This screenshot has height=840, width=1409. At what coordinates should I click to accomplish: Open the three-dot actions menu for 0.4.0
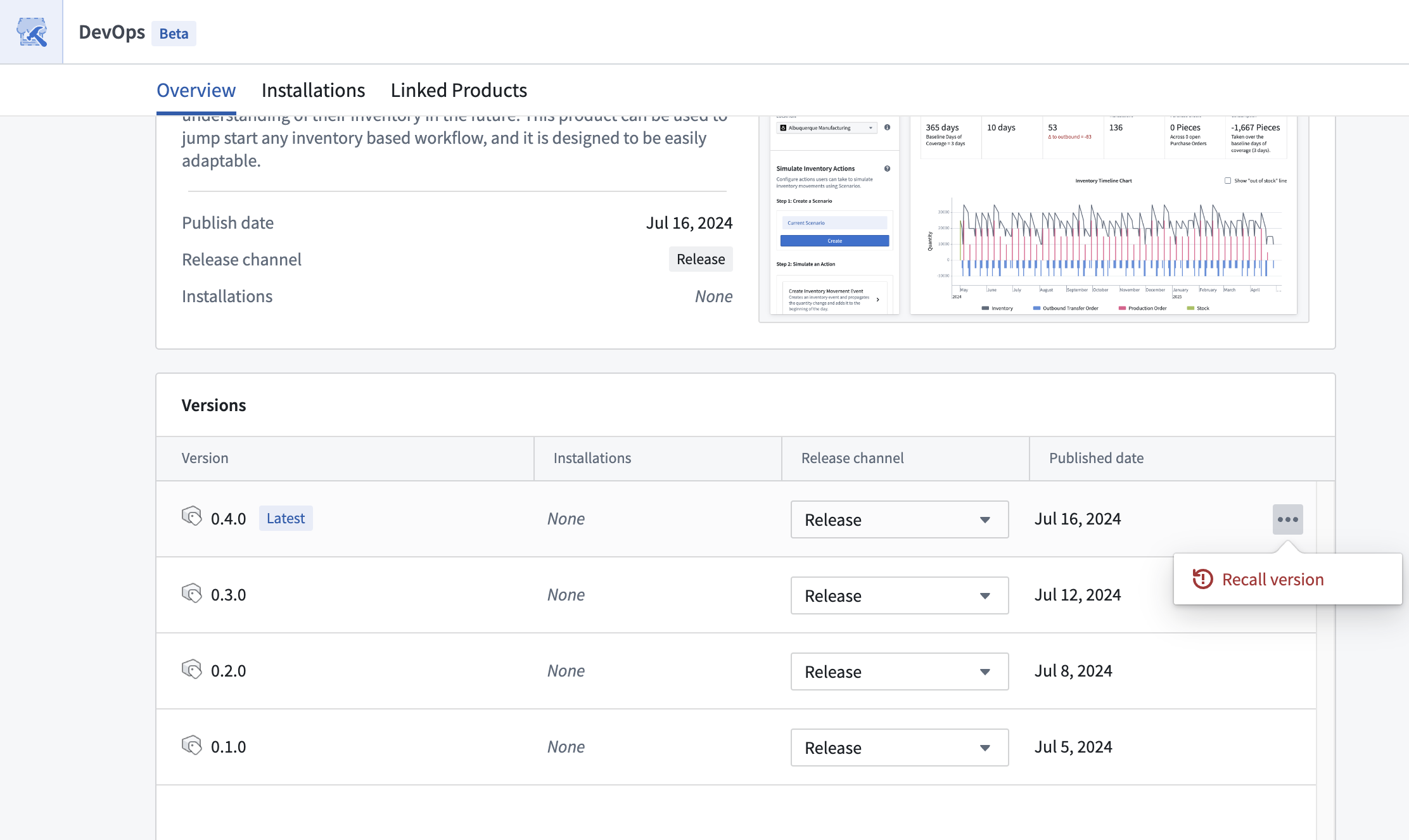click(x=1287, y=519)
